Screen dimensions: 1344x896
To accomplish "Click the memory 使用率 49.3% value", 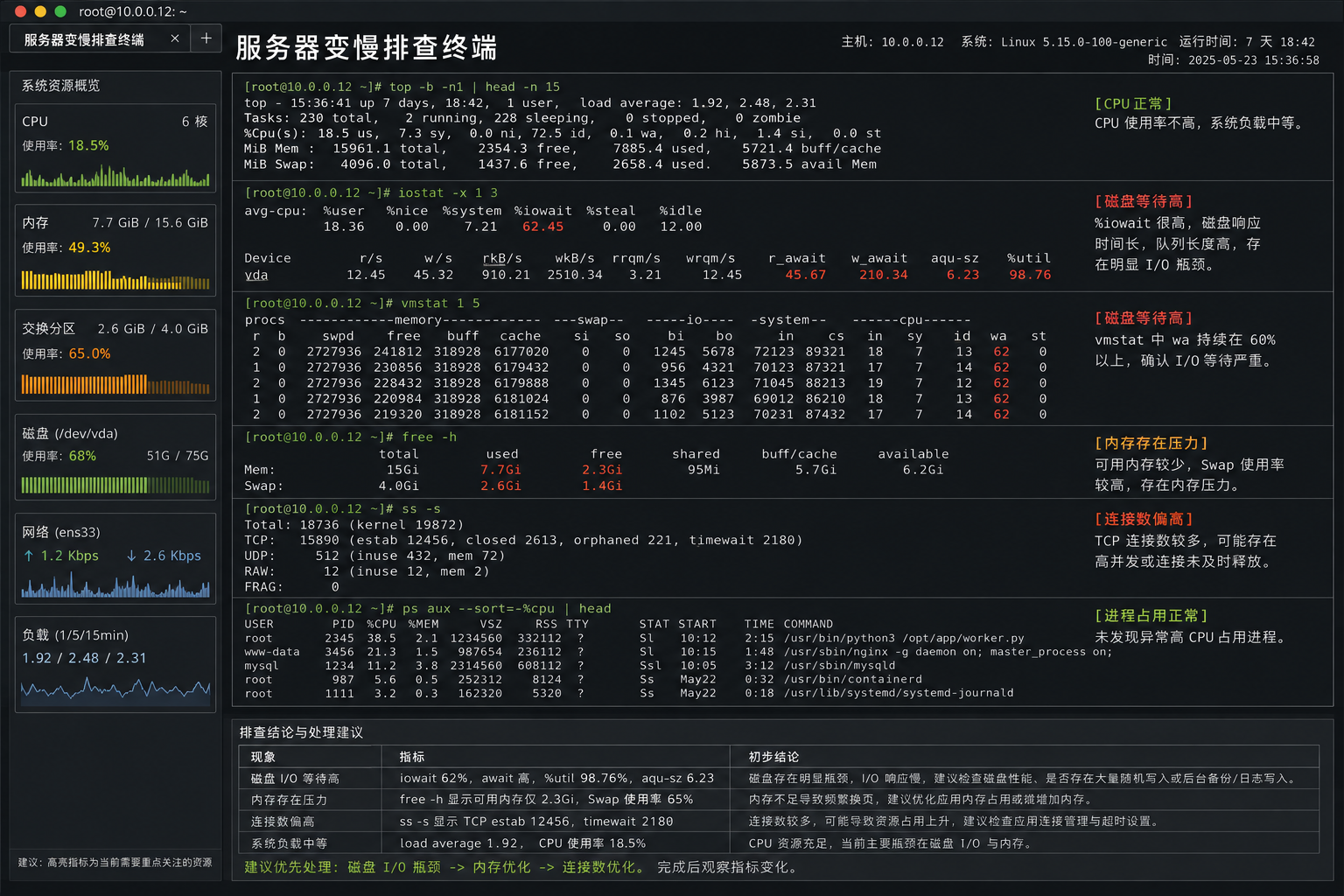I will (89, 248).
